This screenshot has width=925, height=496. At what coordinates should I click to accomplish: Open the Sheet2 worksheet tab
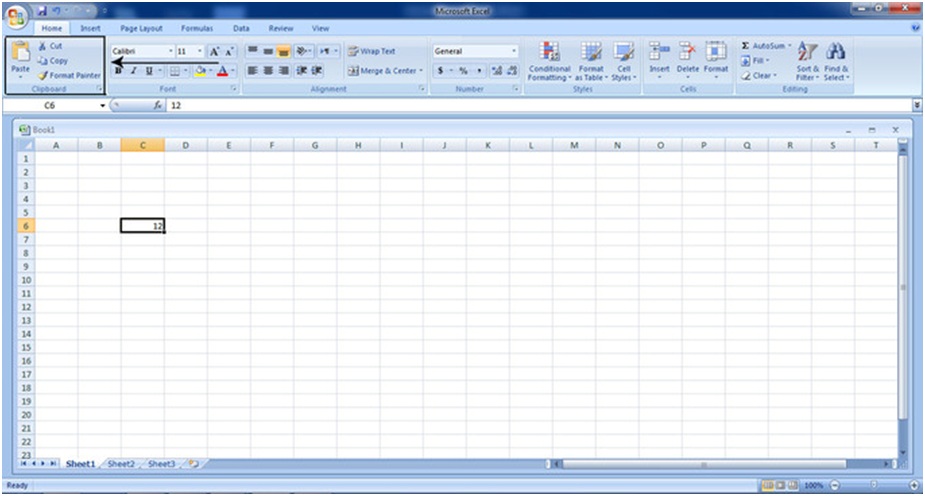[121, 464]
